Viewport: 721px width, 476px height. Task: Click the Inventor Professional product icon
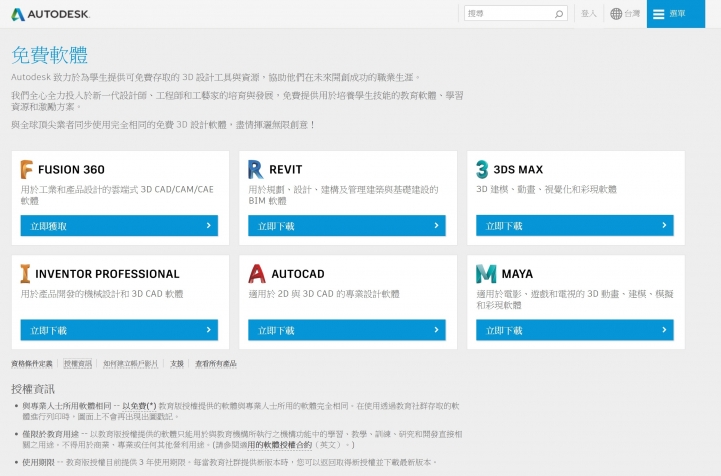(x=26, y=273)
